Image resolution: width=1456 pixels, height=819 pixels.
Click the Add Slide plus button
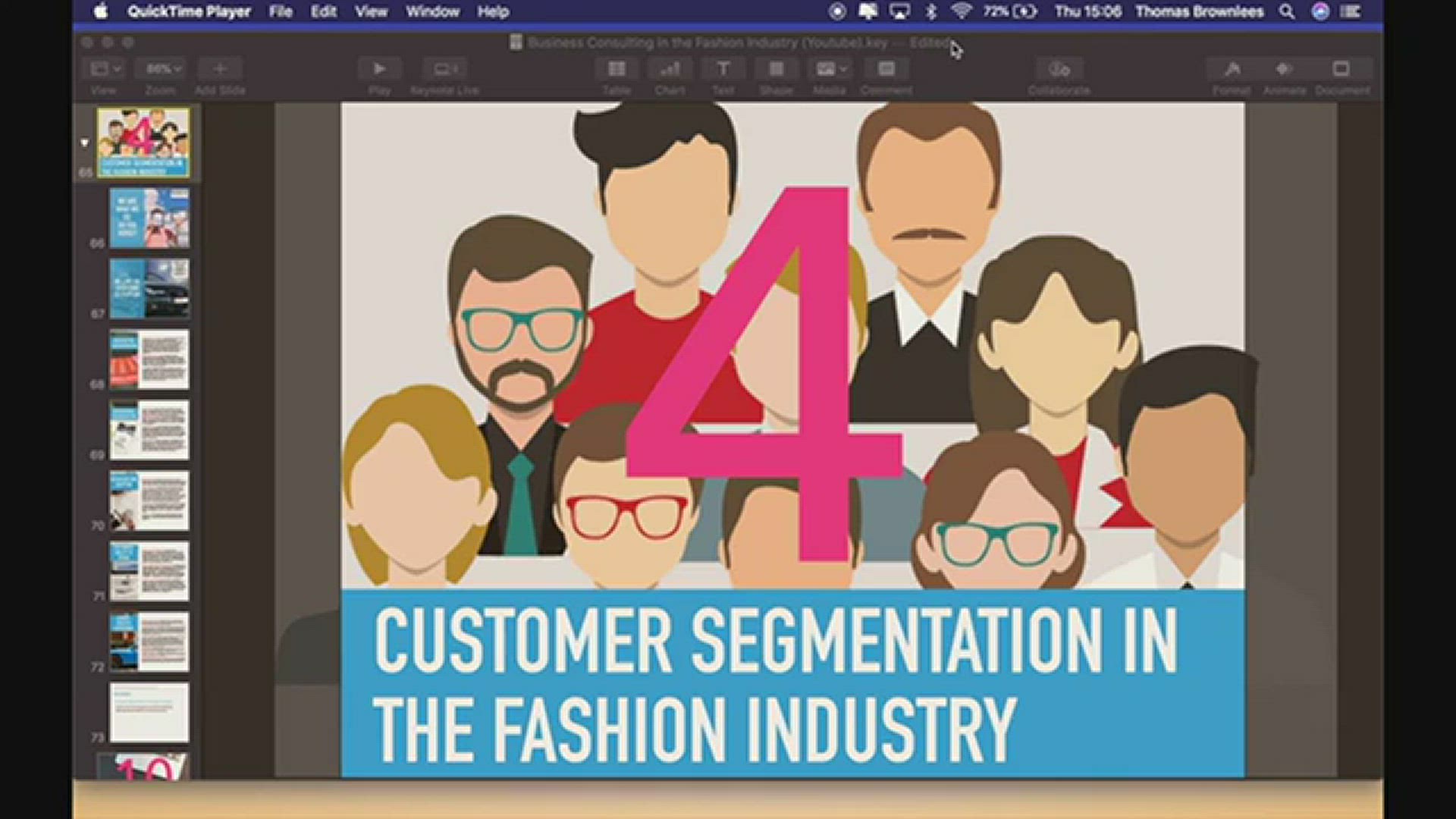point(220,69)
